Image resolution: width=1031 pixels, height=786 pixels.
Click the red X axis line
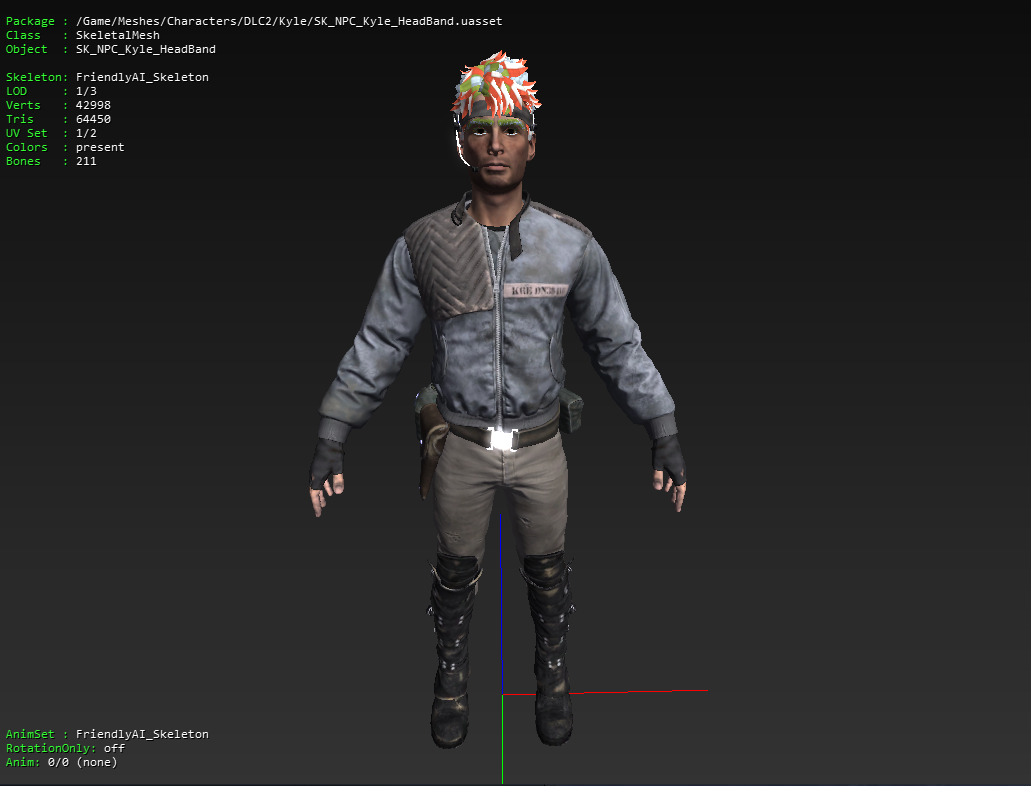[605, 692]
